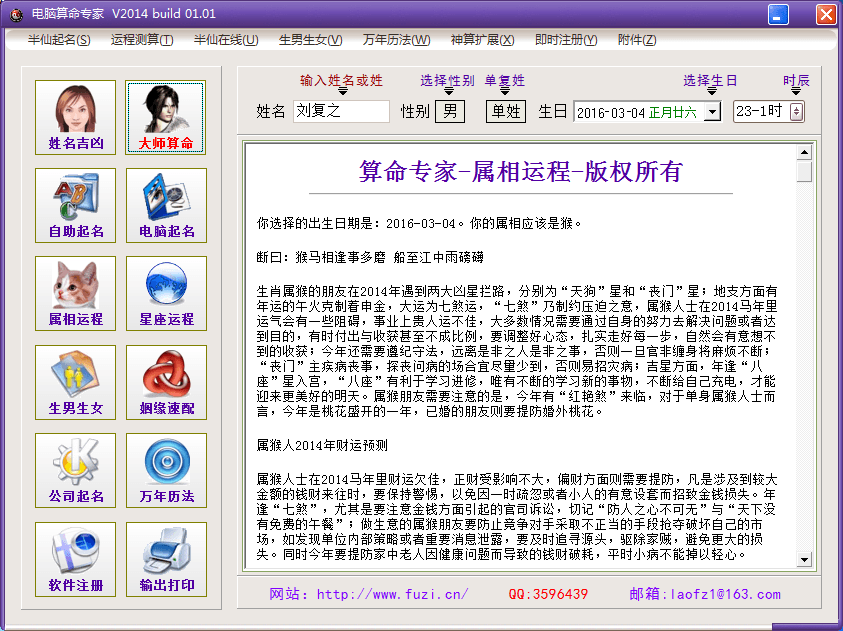The width and height of the screenshot is (843, 631).
Task: Click the 姓名 name input field
Action: [x=341, y=112]
